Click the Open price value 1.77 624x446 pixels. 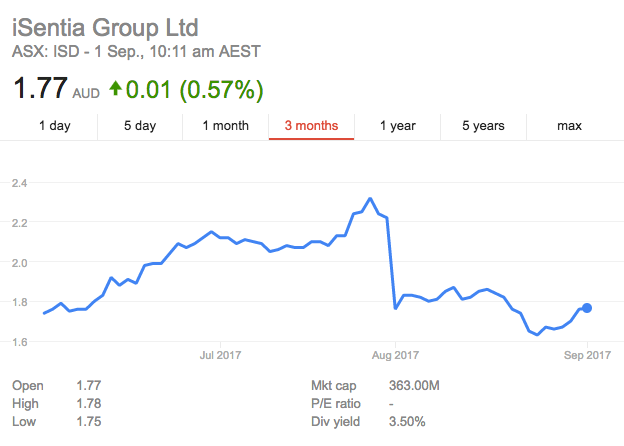tap(89, 385)
